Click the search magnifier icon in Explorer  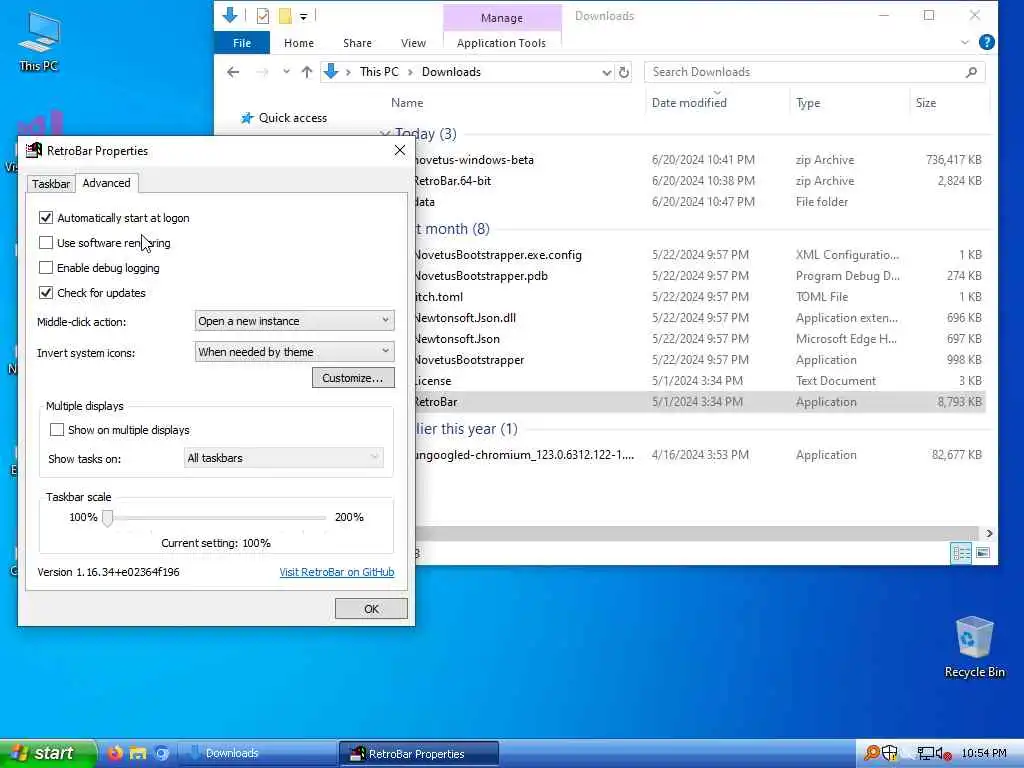971,72
